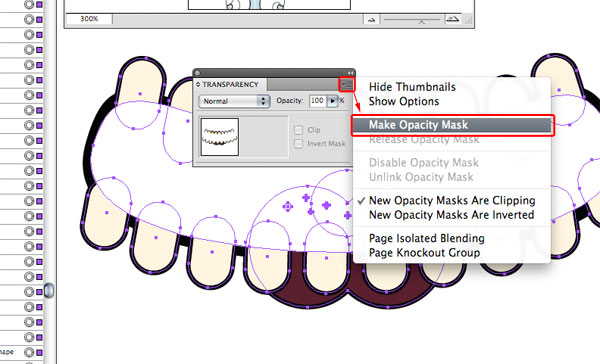Choose Hide Thumbnails from the menu
The height and width of the screenshot is (364, 600).
(412, 87)
